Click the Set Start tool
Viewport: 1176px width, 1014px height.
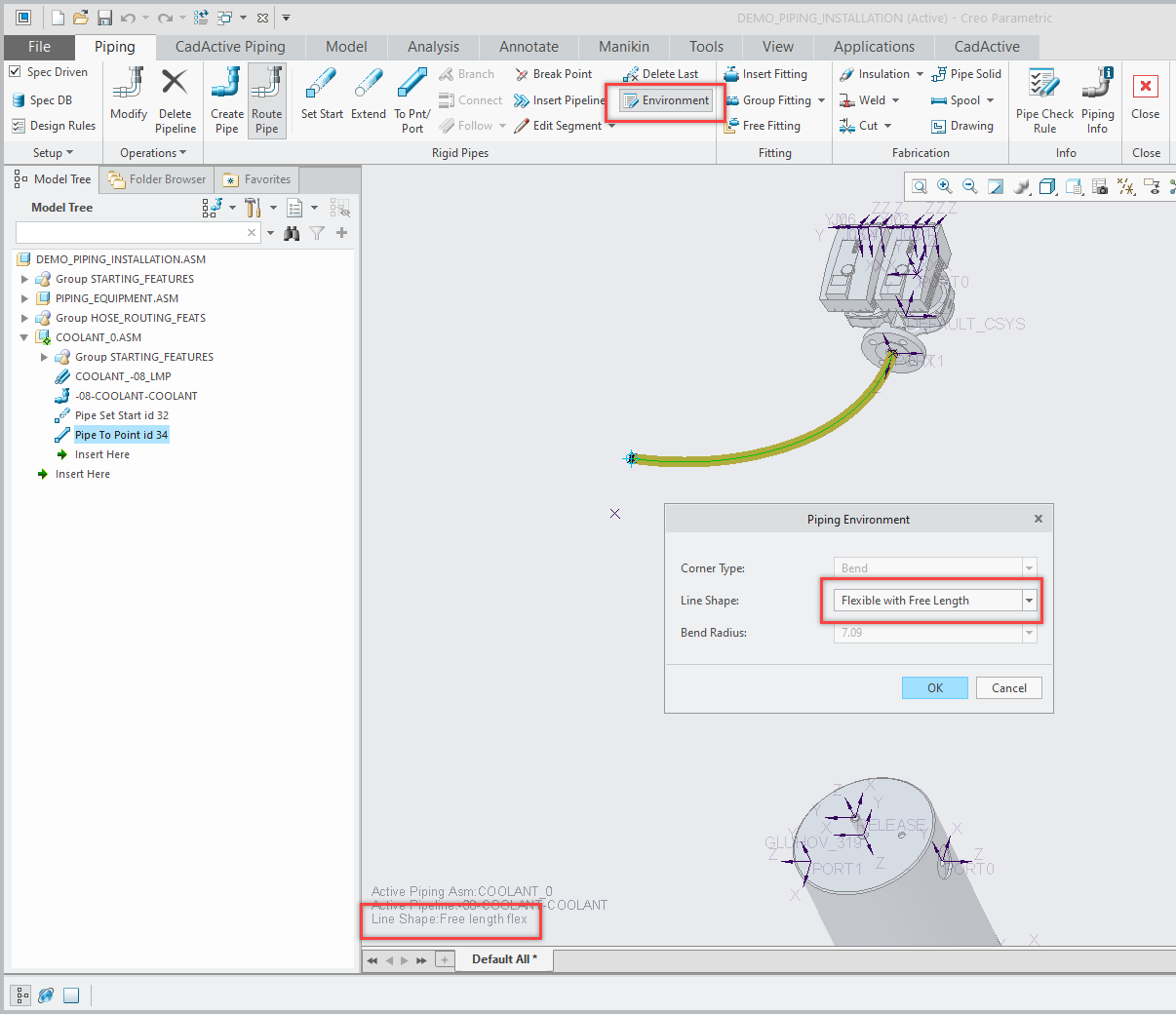pyautogui.click(x=322, y=96)
